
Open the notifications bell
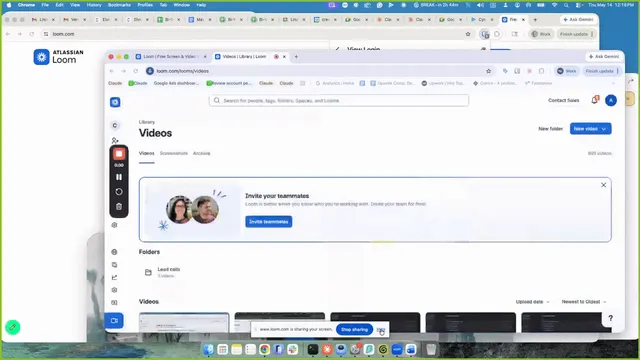tap(595, 100)
